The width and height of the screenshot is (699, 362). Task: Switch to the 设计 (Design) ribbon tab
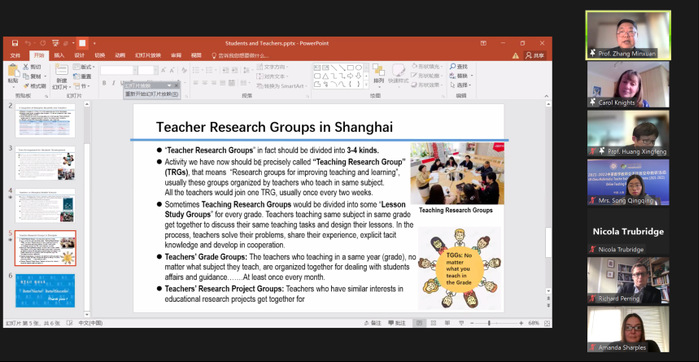pos(79,56)
